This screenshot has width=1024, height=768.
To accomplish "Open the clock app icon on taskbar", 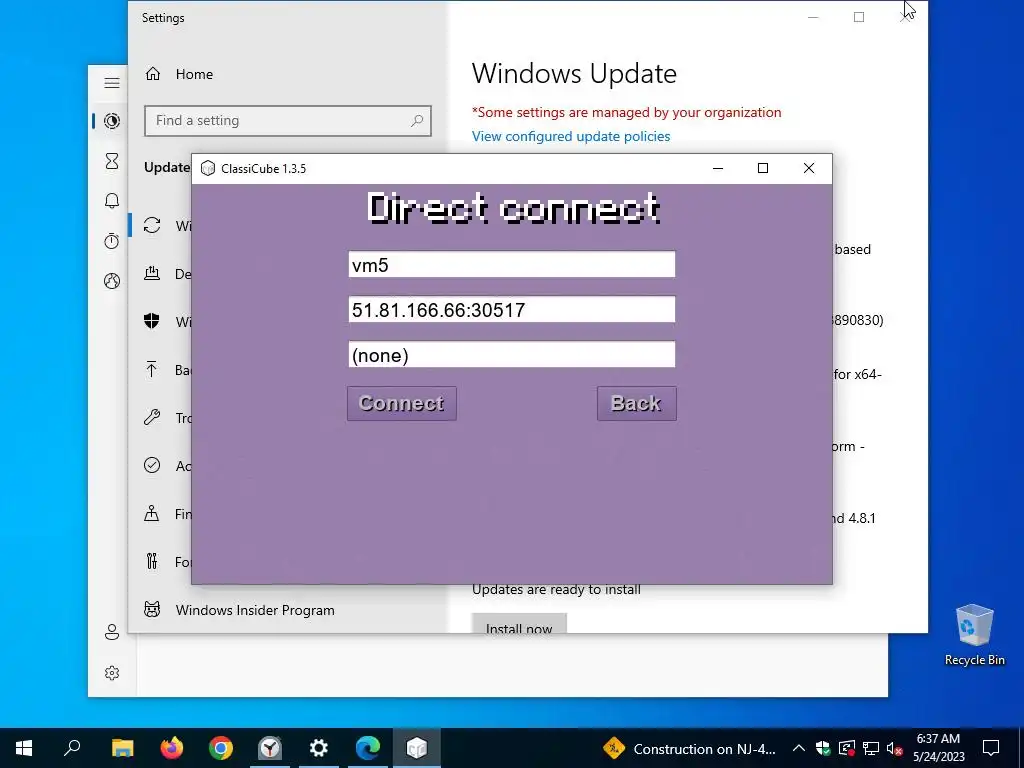I will coord(270,748).
